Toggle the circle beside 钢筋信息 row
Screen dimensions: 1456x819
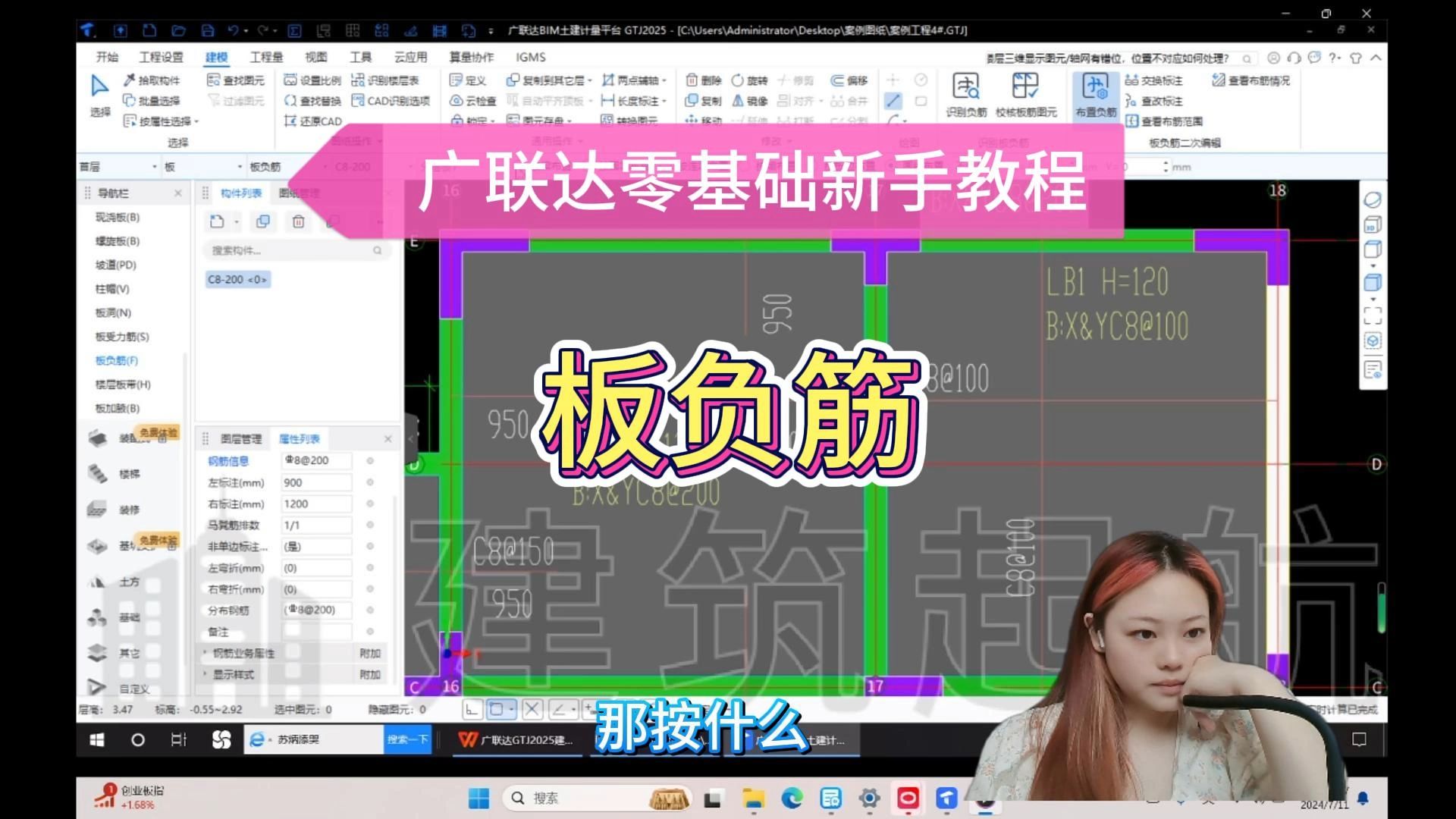(x=370, y=460)
